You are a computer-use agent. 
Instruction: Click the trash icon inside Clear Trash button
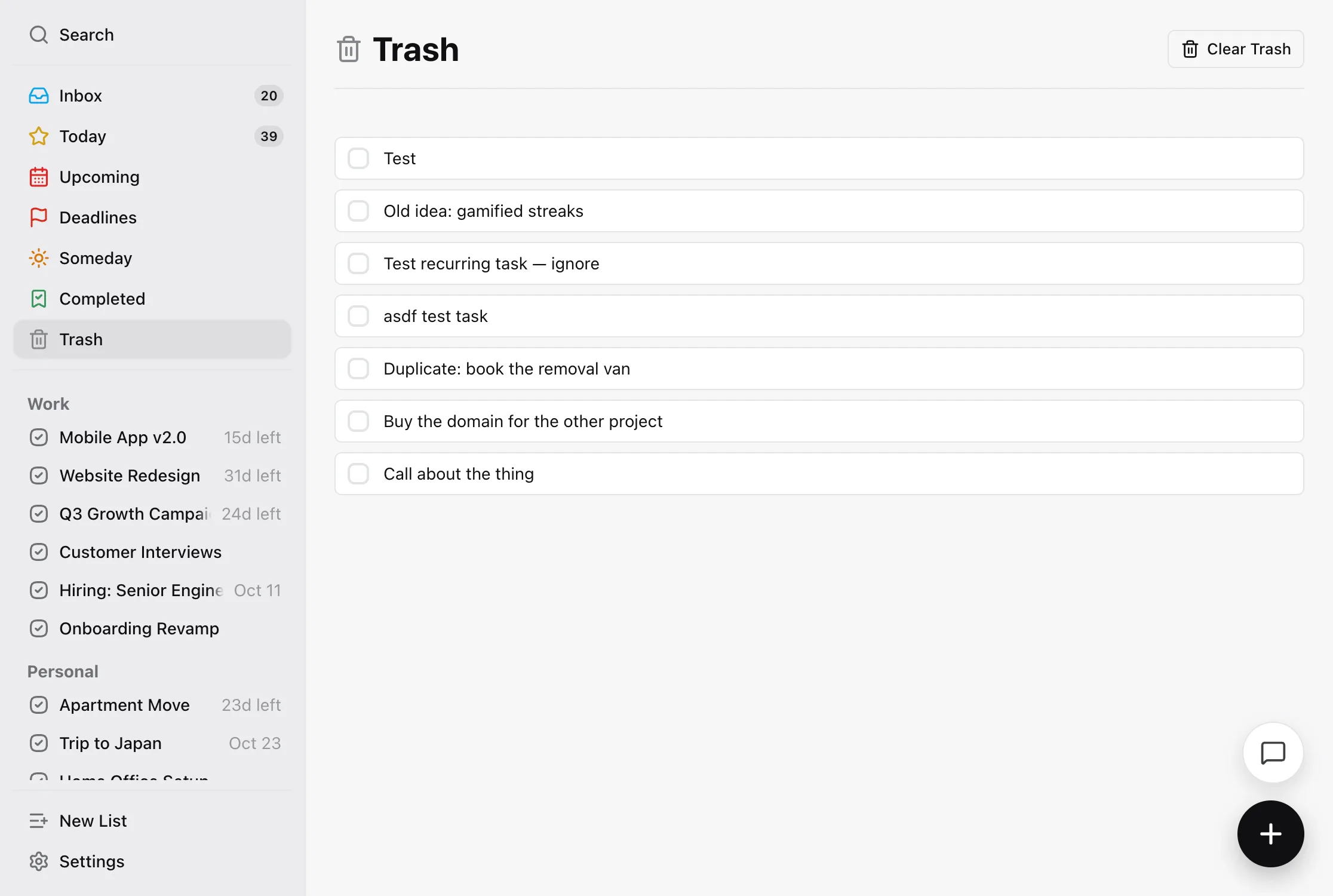(1190, 49)
